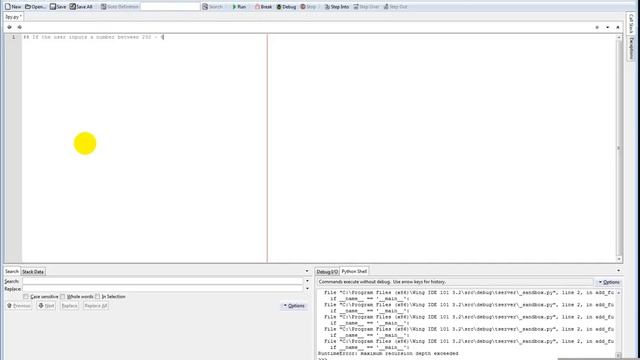Open the bottom-right panel tab options dropdown
This screenshot has height=360, width=640.
(x=618, y=271)
